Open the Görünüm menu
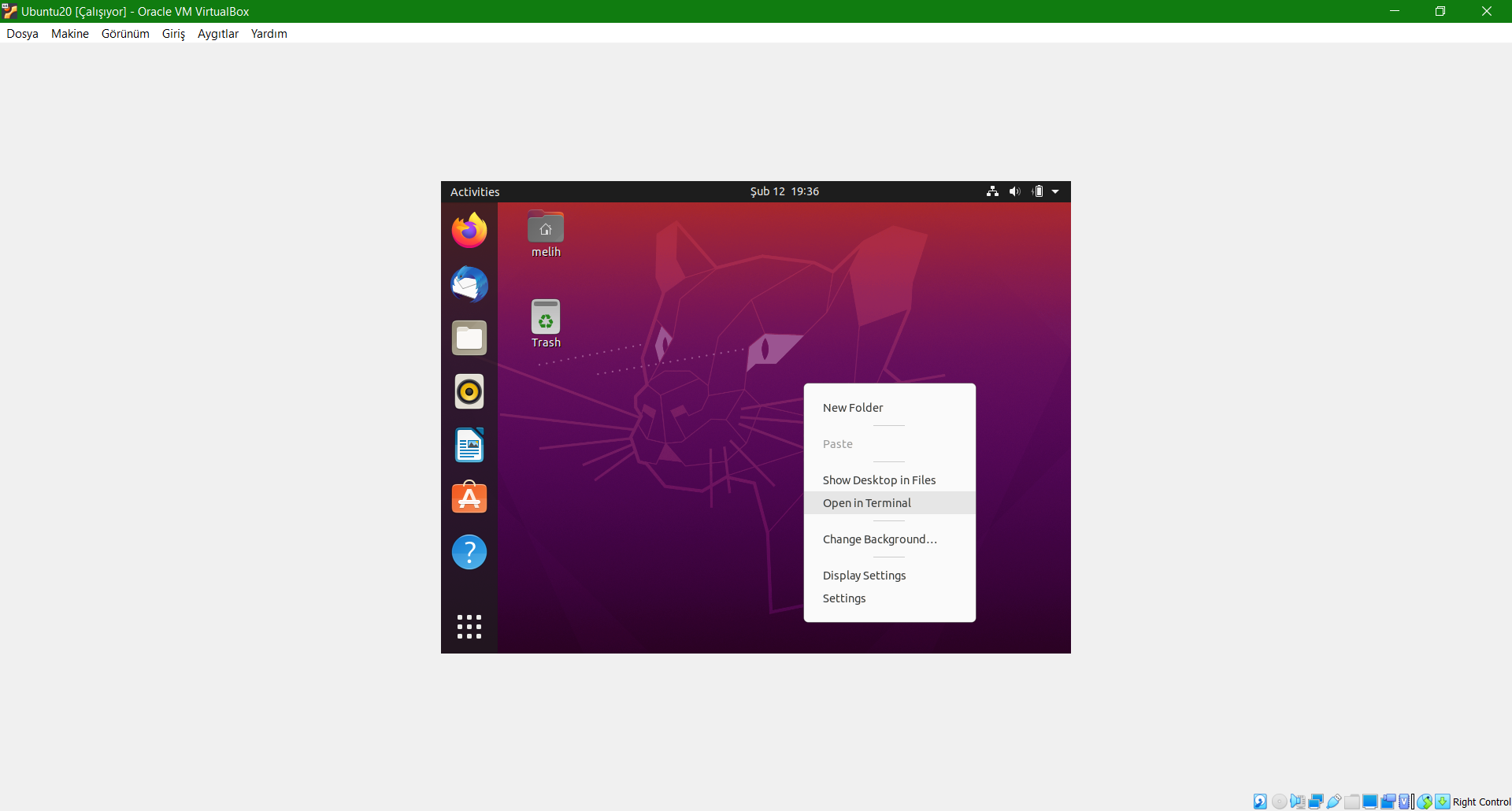Viewport: 1512px width, 811px height. (125, 33)
